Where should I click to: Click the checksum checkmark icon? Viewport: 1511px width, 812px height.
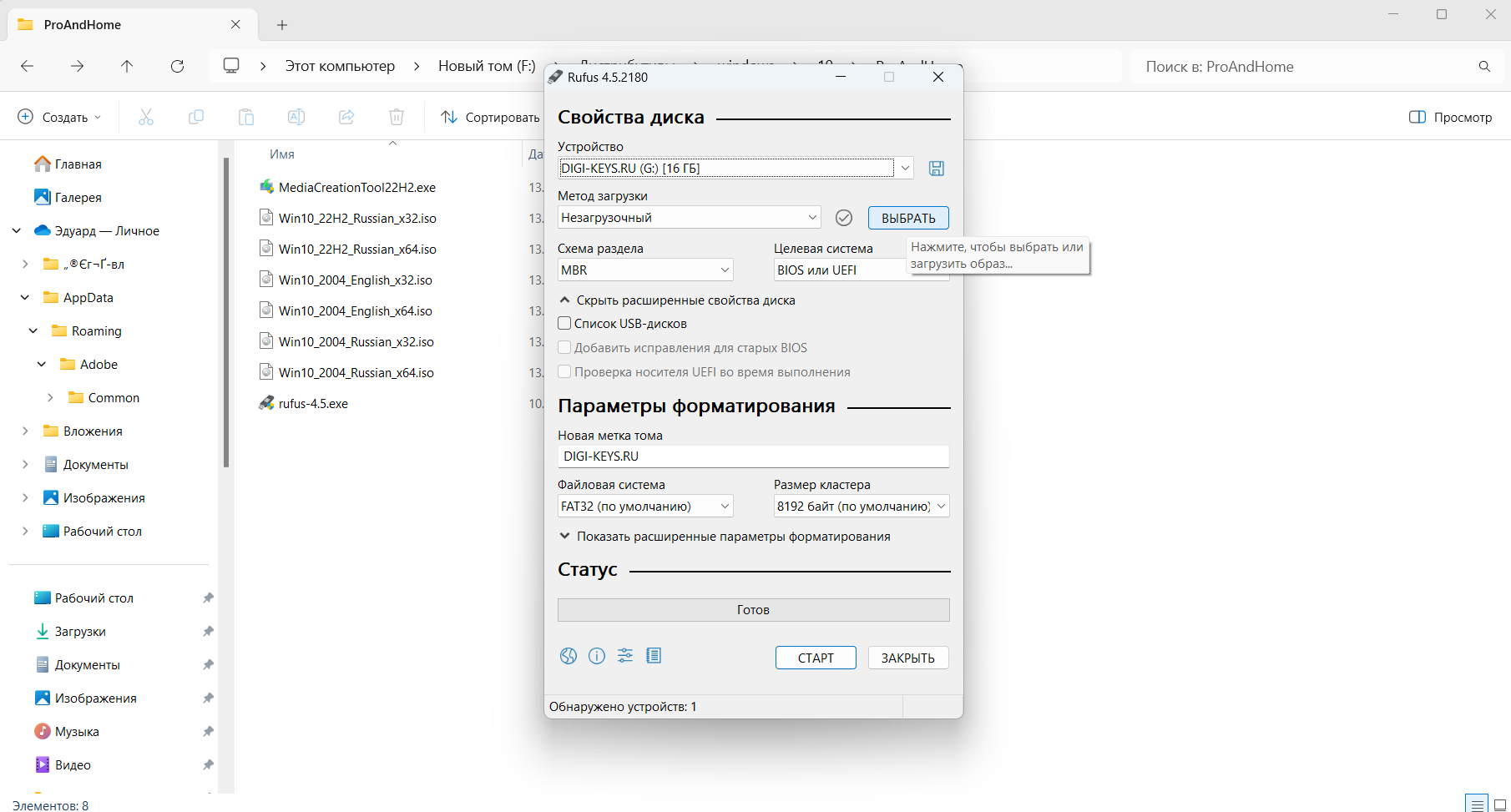click(844, 218)
